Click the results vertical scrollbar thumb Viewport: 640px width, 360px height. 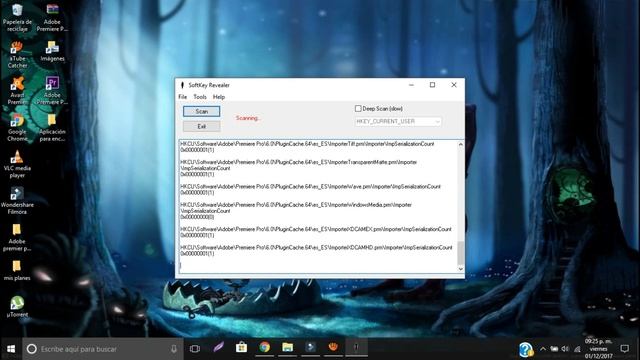(x=460, y=253)
